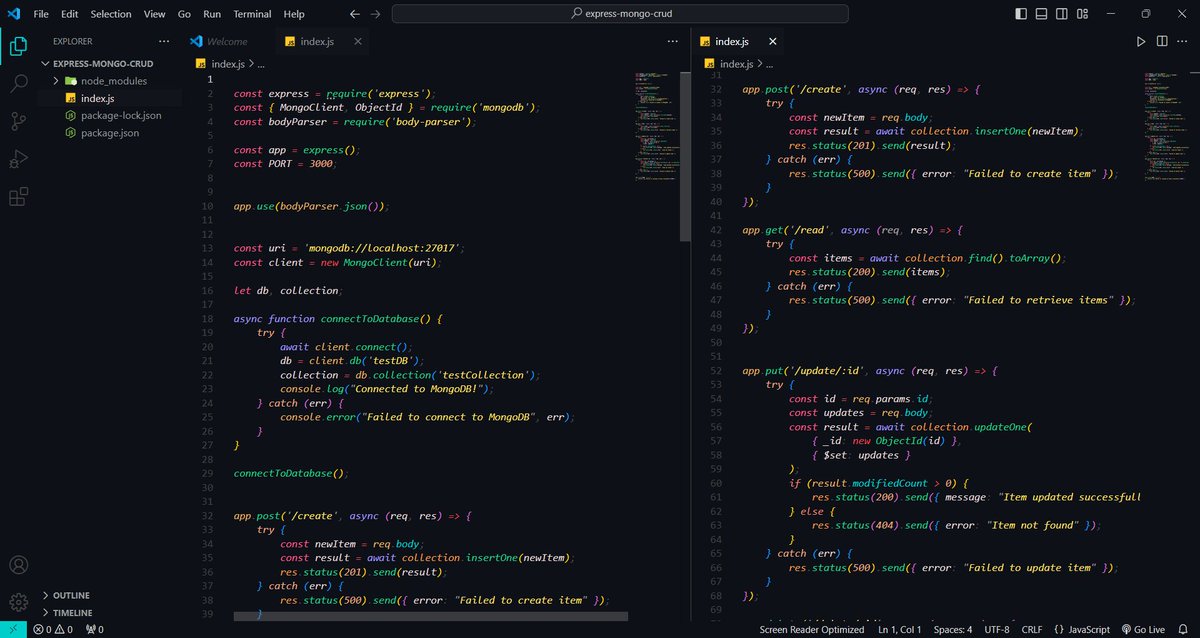Open the Selection menu
This screenshot has width=1200, height=638.
(x=110, y=14)
